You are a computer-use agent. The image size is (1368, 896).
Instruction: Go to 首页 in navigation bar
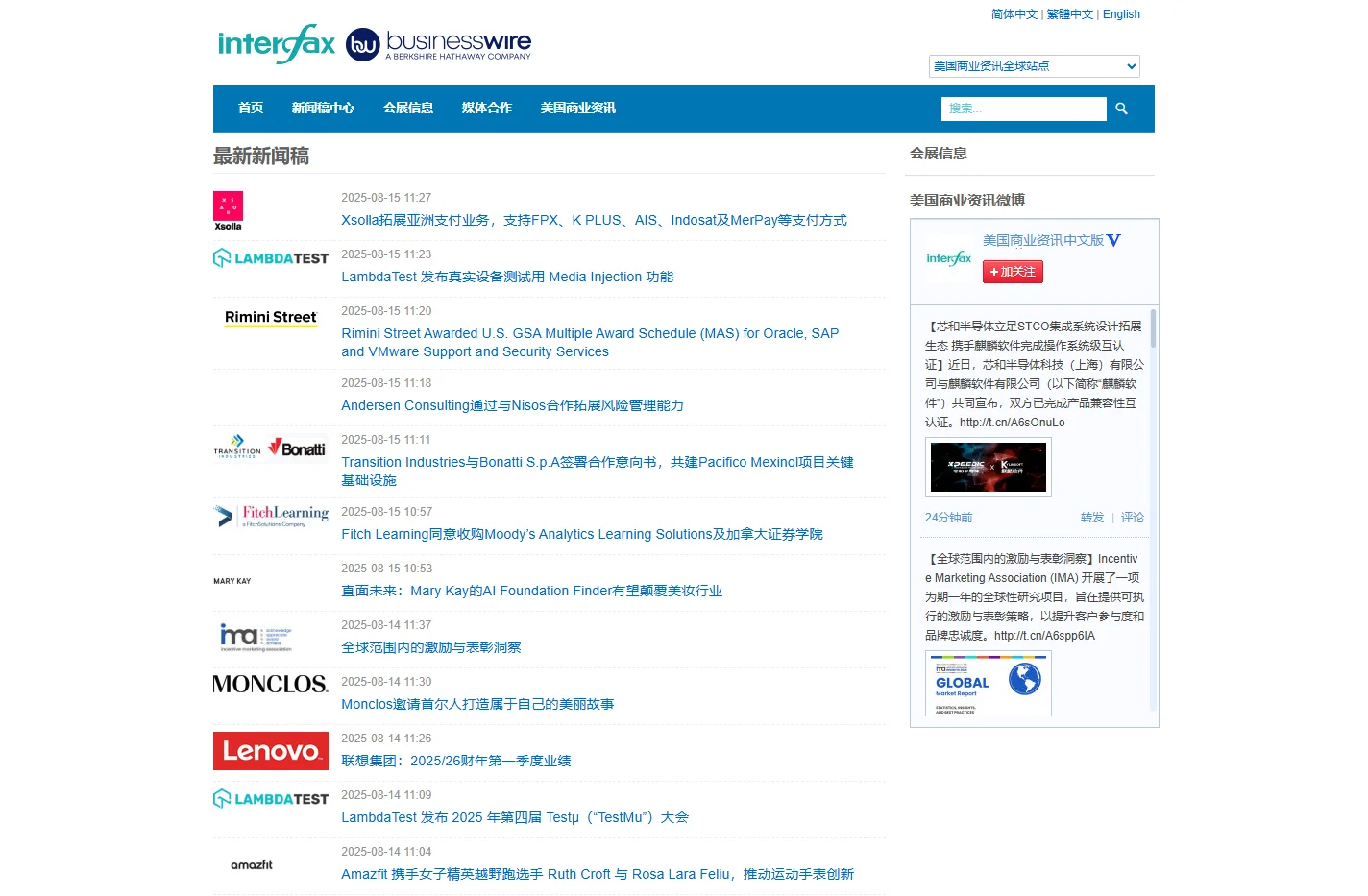[x=251, y=109]
